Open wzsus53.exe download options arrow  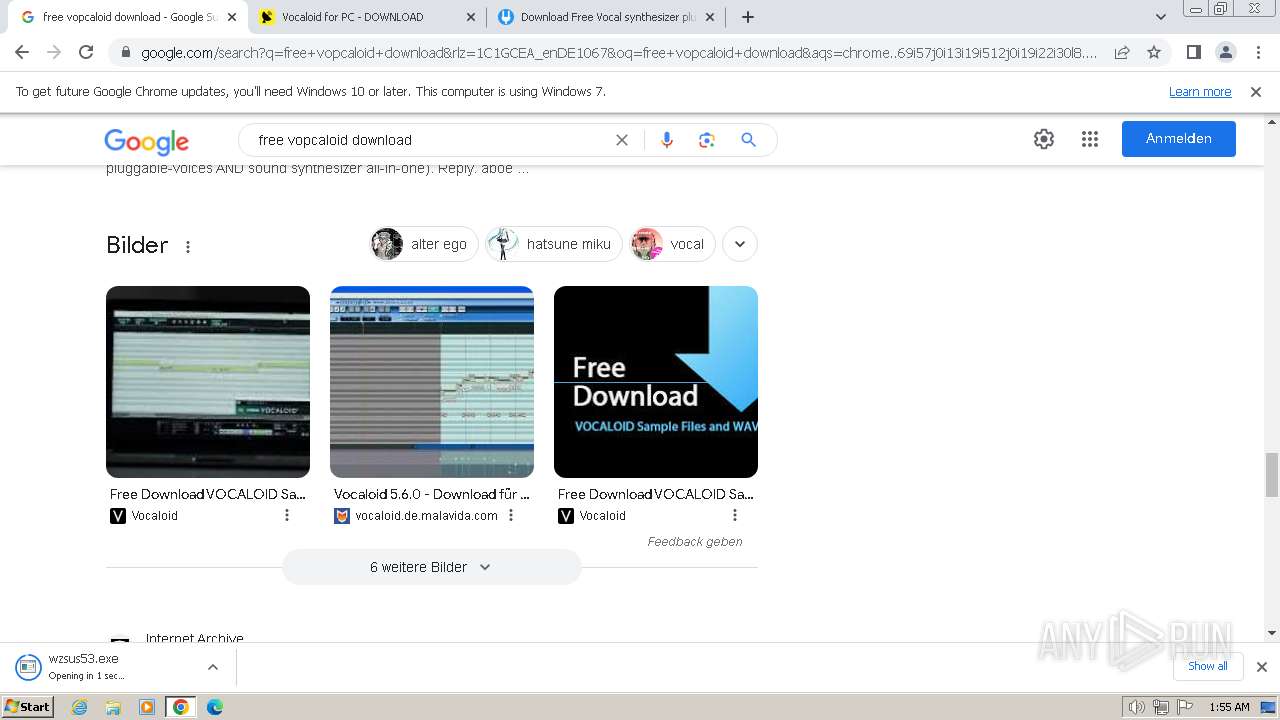pos(212,666)
